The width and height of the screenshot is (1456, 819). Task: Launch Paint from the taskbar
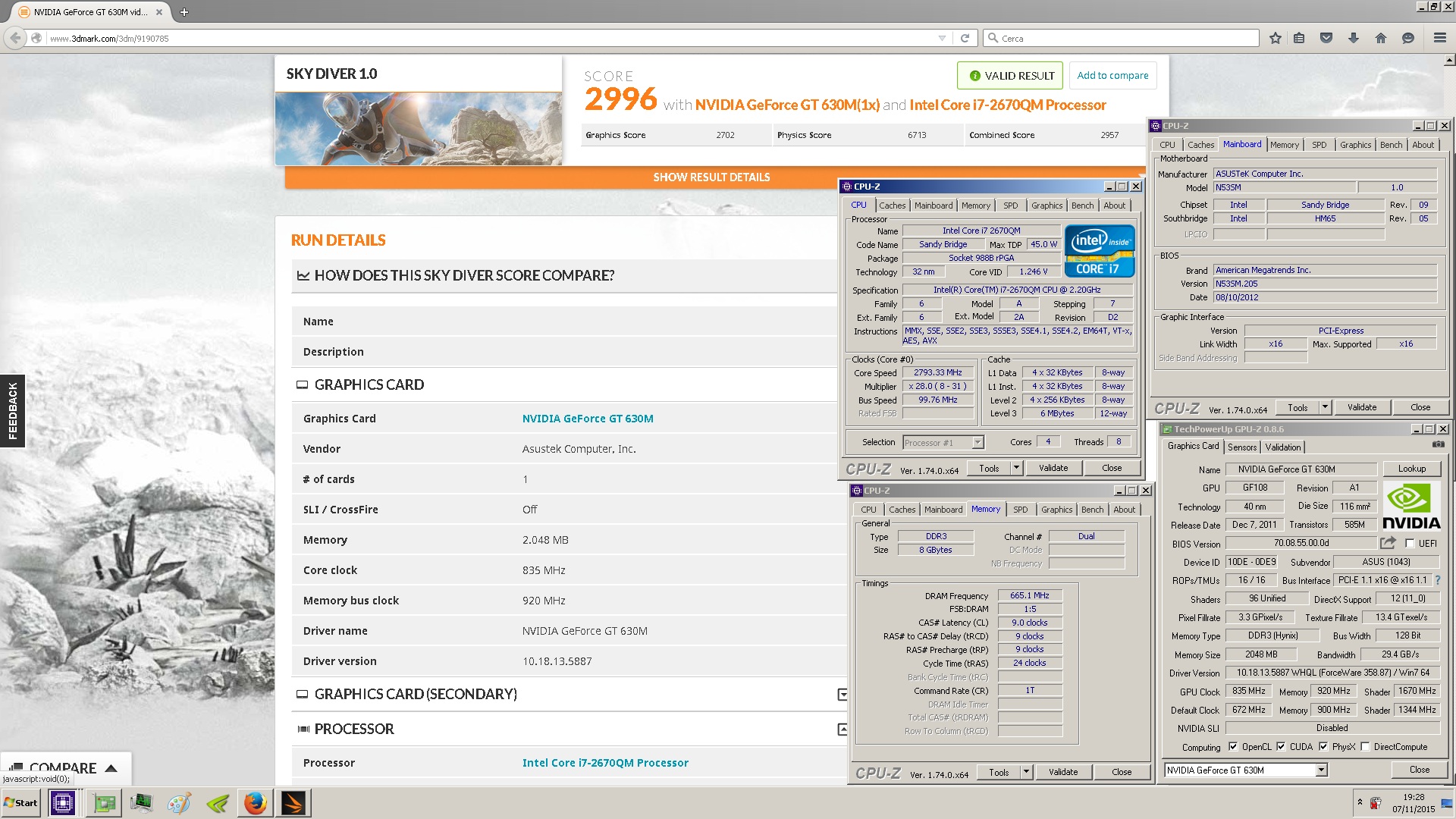click(179, 802)
